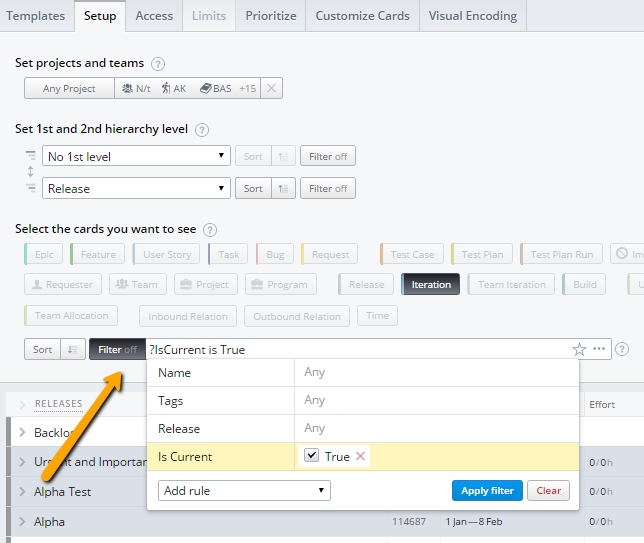644x543 pixels.
Task: Toggle the Time card type
Action: coord(377,315)
